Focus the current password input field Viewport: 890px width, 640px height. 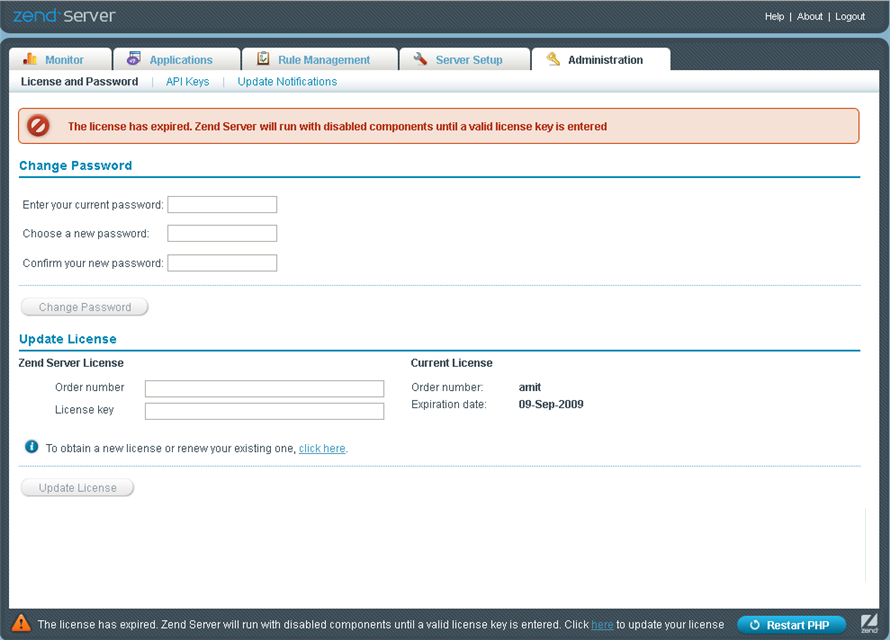click(x=222, y=205)
